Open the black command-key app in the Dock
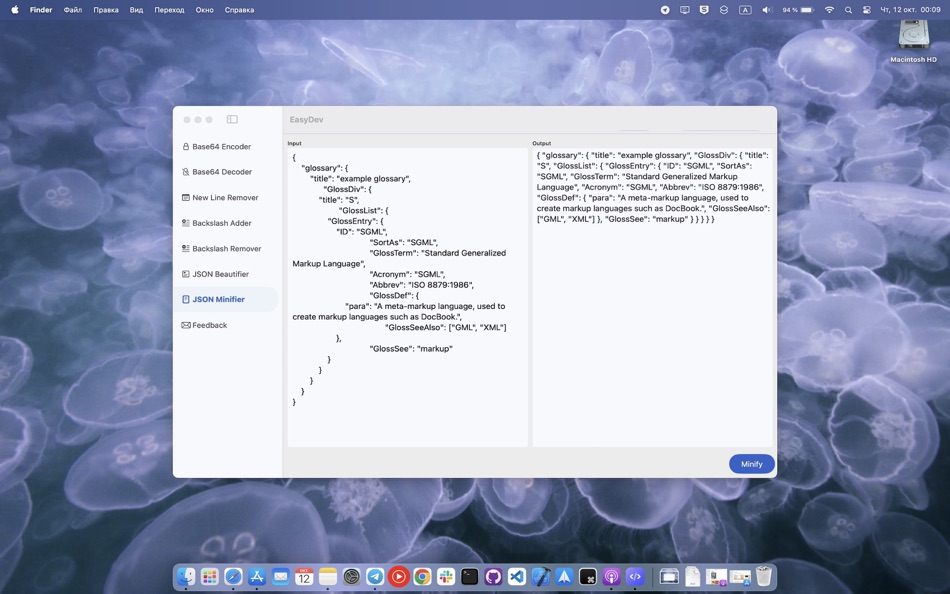 (588, 576)
